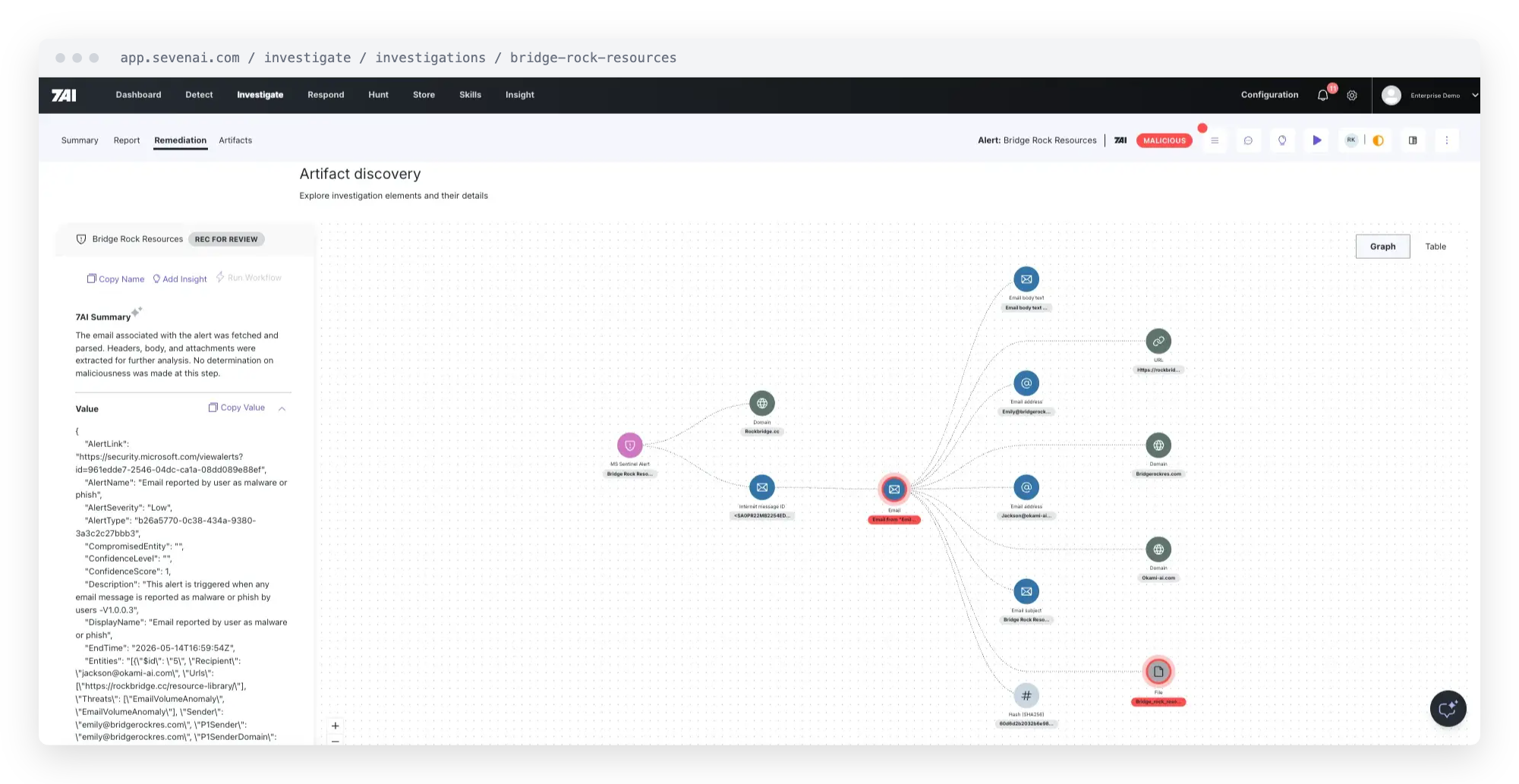Open Configuration in the top bar
1519x784 pixels.
click(x=1269, y=95)
